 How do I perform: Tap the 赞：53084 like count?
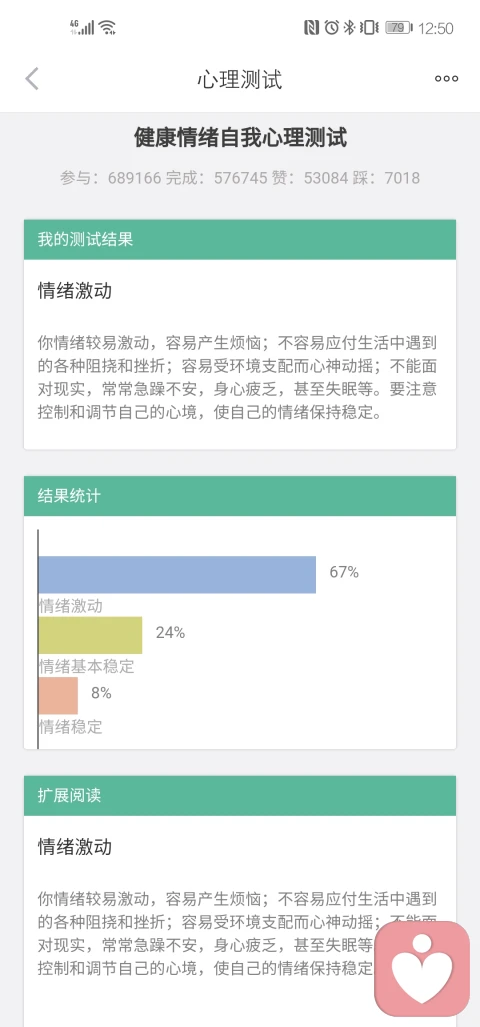coord(310,177)
